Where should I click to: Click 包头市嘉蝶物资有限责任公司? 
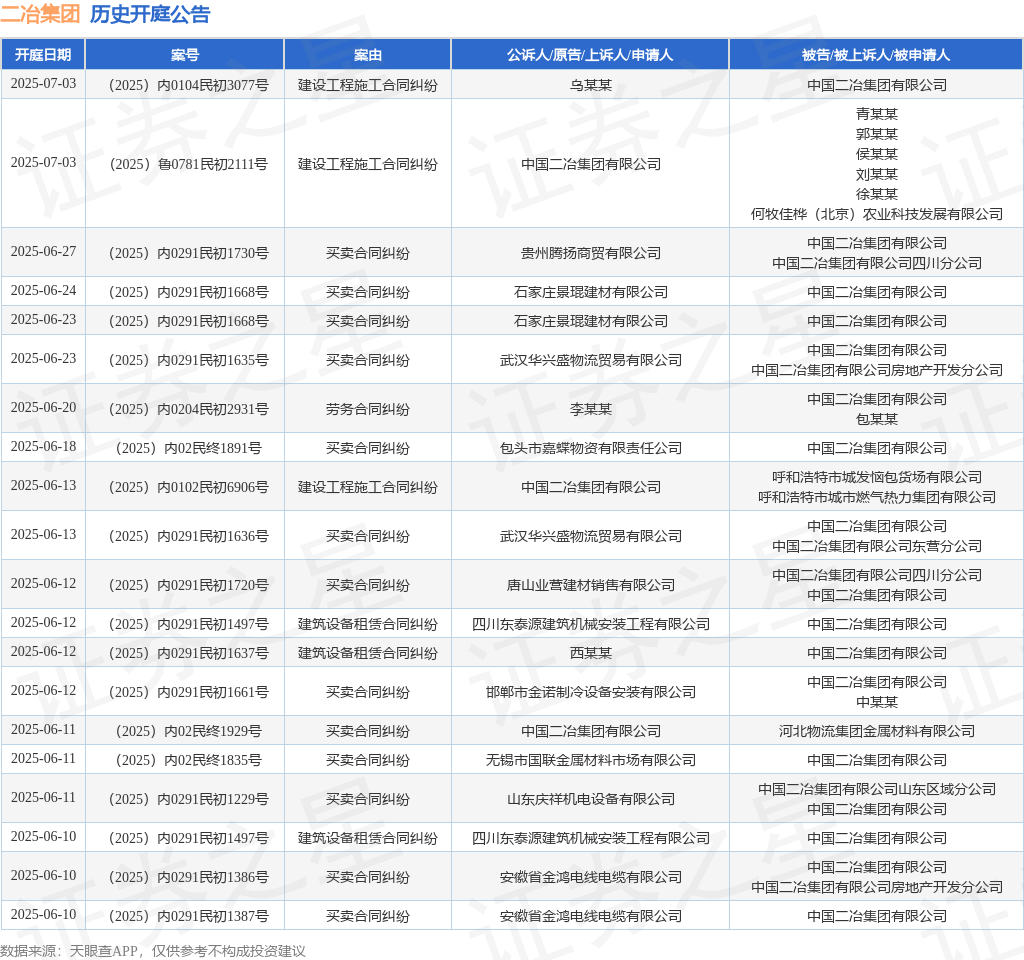[x=590, y=448]
